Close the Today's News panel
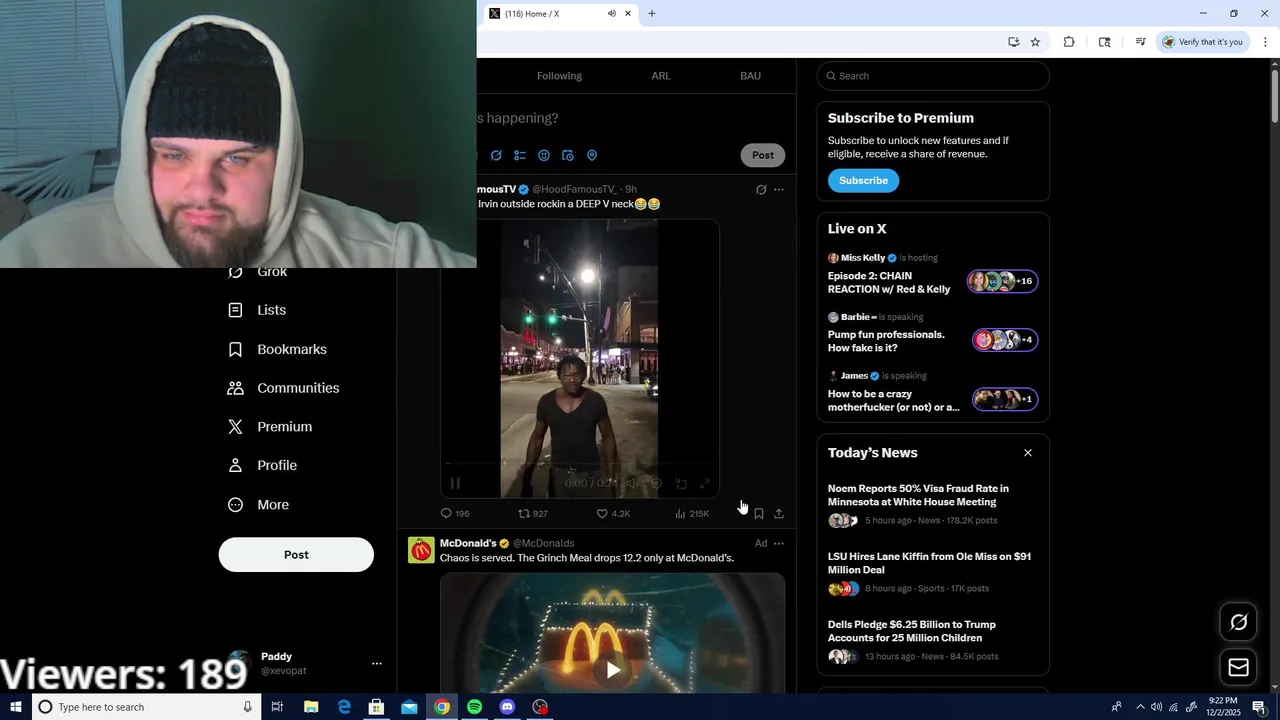 pyautogui.click(x=1027, y=453)
